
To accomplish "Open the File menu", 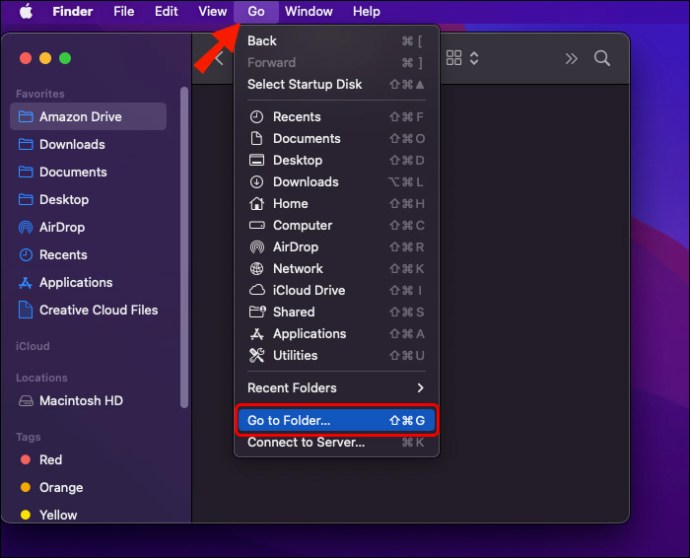I will click(124, 11).
